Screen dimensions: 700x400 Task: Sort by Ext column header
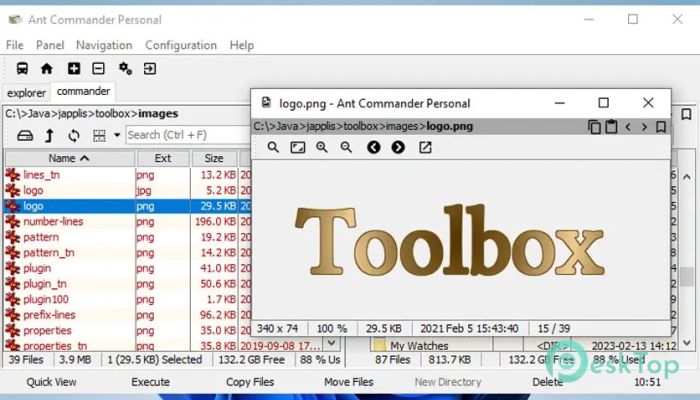[x=163, y=158]
